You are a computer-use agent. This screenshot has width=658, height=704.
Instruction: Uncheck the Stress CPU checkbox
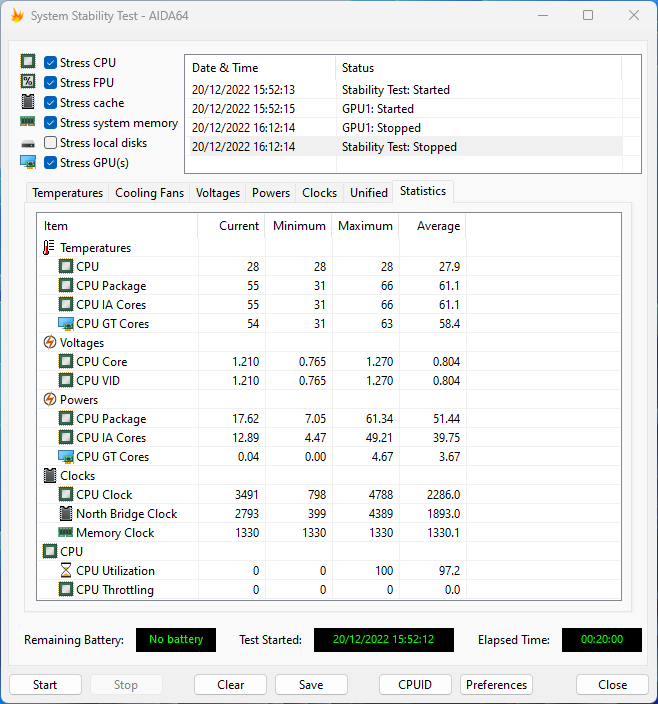coord(50,62)
